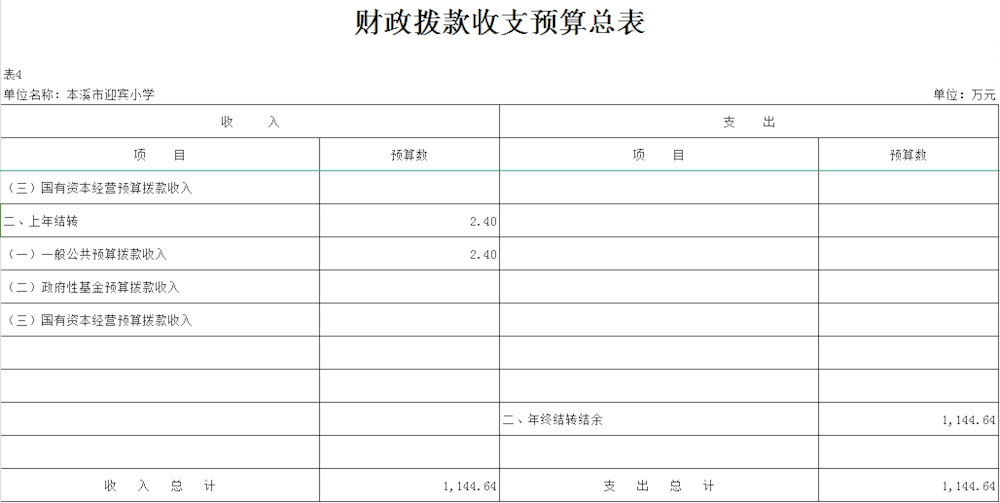Select the 收入 section header cell
Viewport: 1000px width, 503px height.
pyautogui.click(x=250, y=122)
